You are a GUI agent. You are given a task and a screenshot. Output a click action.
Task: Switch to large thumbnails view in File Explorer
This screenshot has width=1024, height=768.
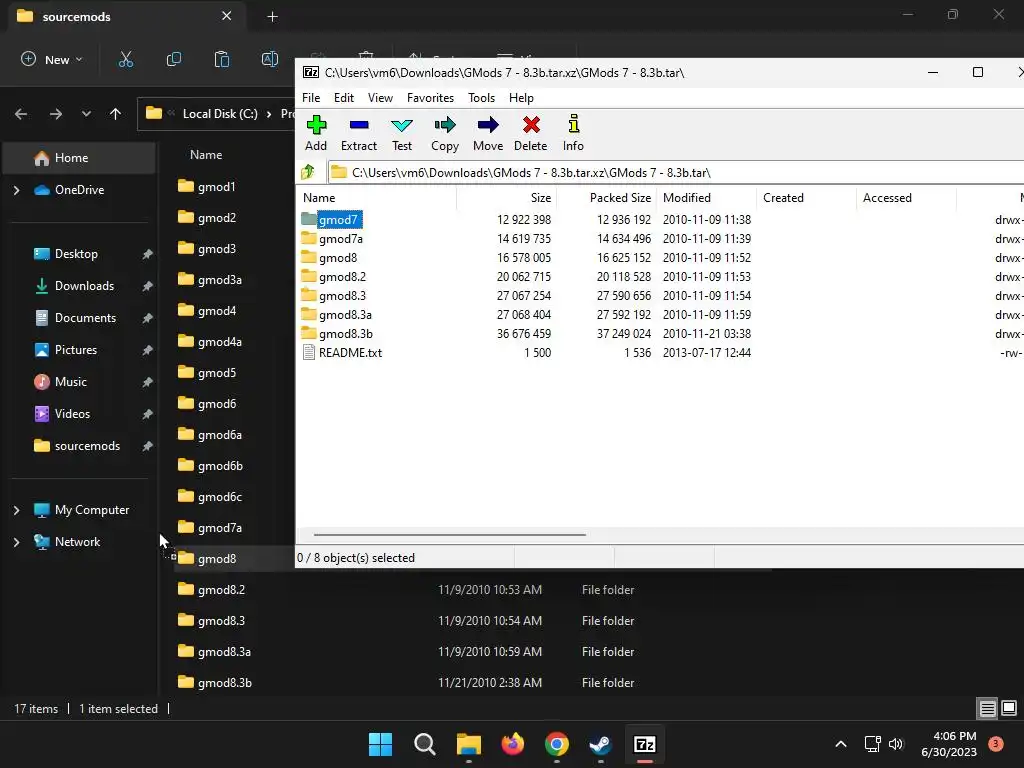(x=1009, y=709)
